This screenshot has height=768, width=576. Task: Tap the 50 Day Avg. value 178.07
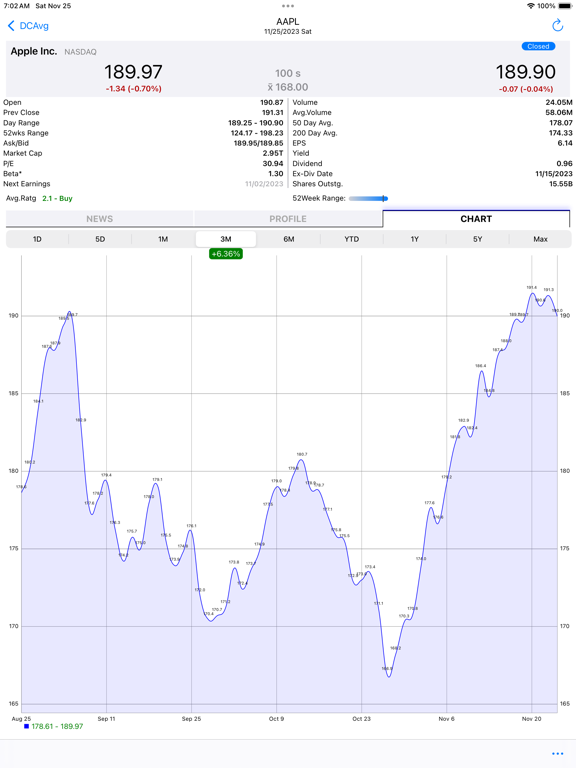pyautogui.click(x=561, y=123)
